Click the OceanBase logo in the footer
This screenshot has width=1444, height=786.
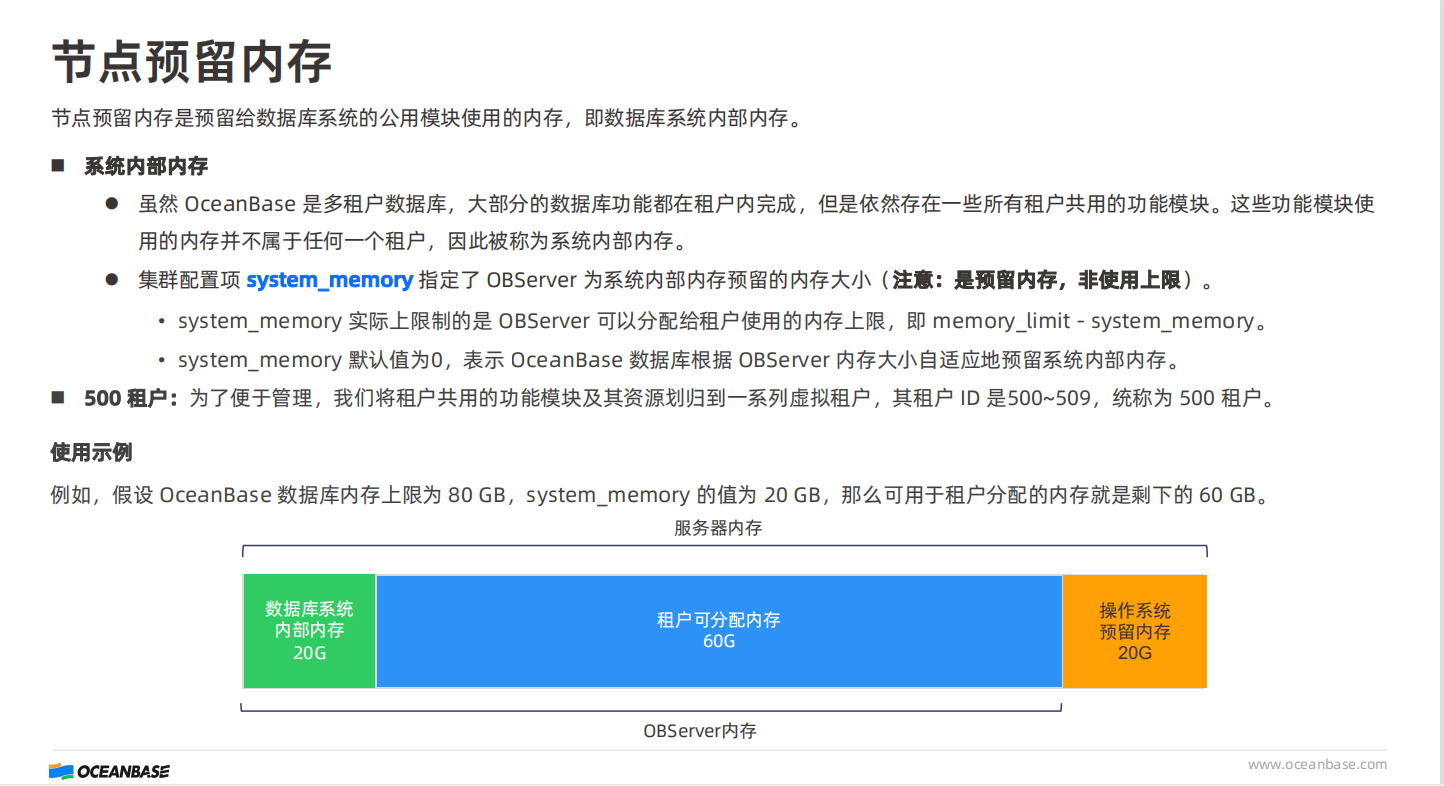(x=109, y=771)
